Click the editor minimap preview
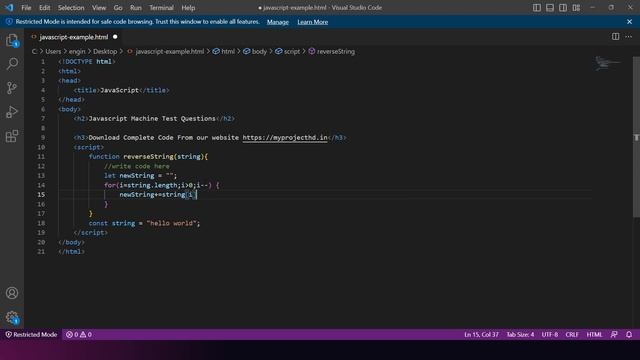This screenshot has width=640, height=360. tap(607, 63)
